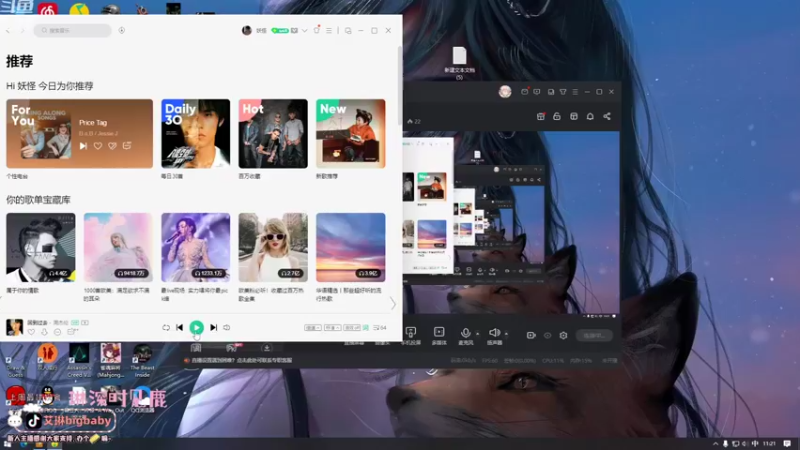Toggle the lock icon in streaming app toolbar
Image resolution: width=800 pixels, height=450 pixels.
click(x=557, y=116)
